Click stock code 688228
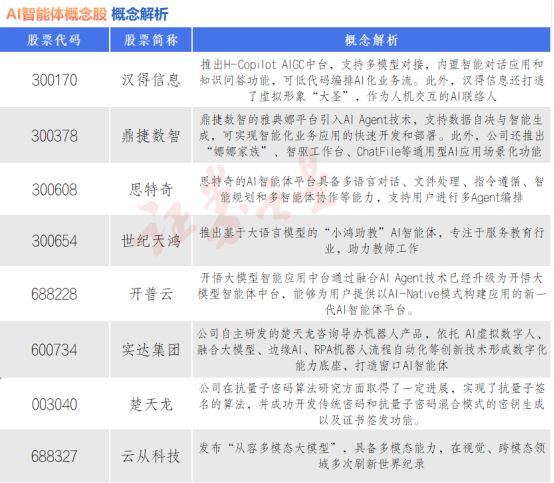The width and height of the screenshot is (554, 483). tap(54, 294)
